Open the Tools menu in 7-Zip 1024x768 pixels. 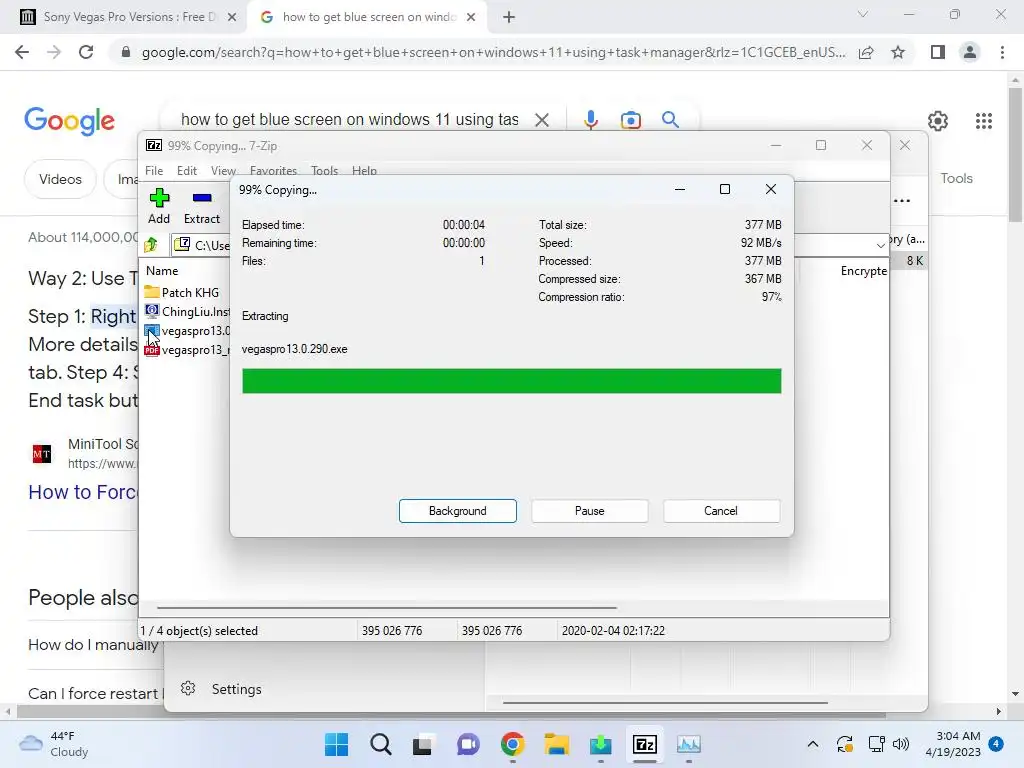coord(325,170)
